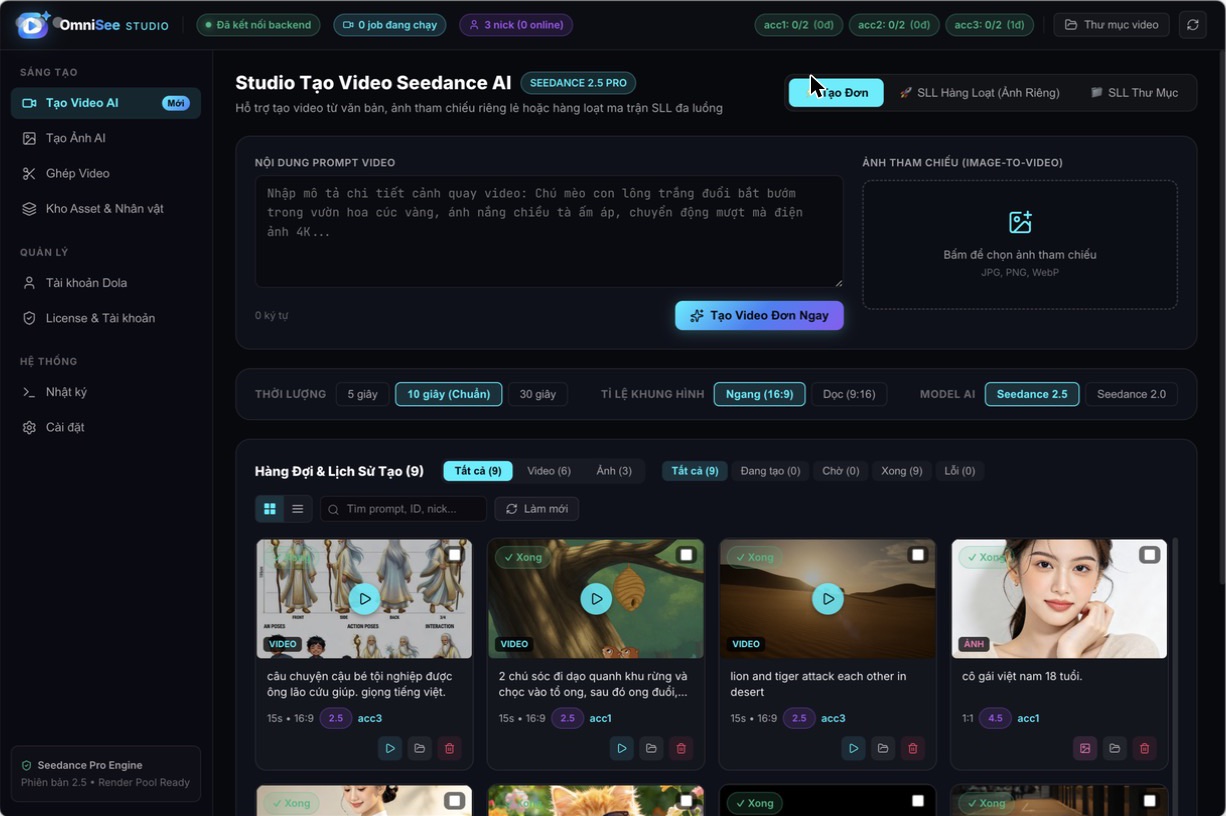Open folder icon under old man story card
The image size is (1226, 816).
(420, 748)
